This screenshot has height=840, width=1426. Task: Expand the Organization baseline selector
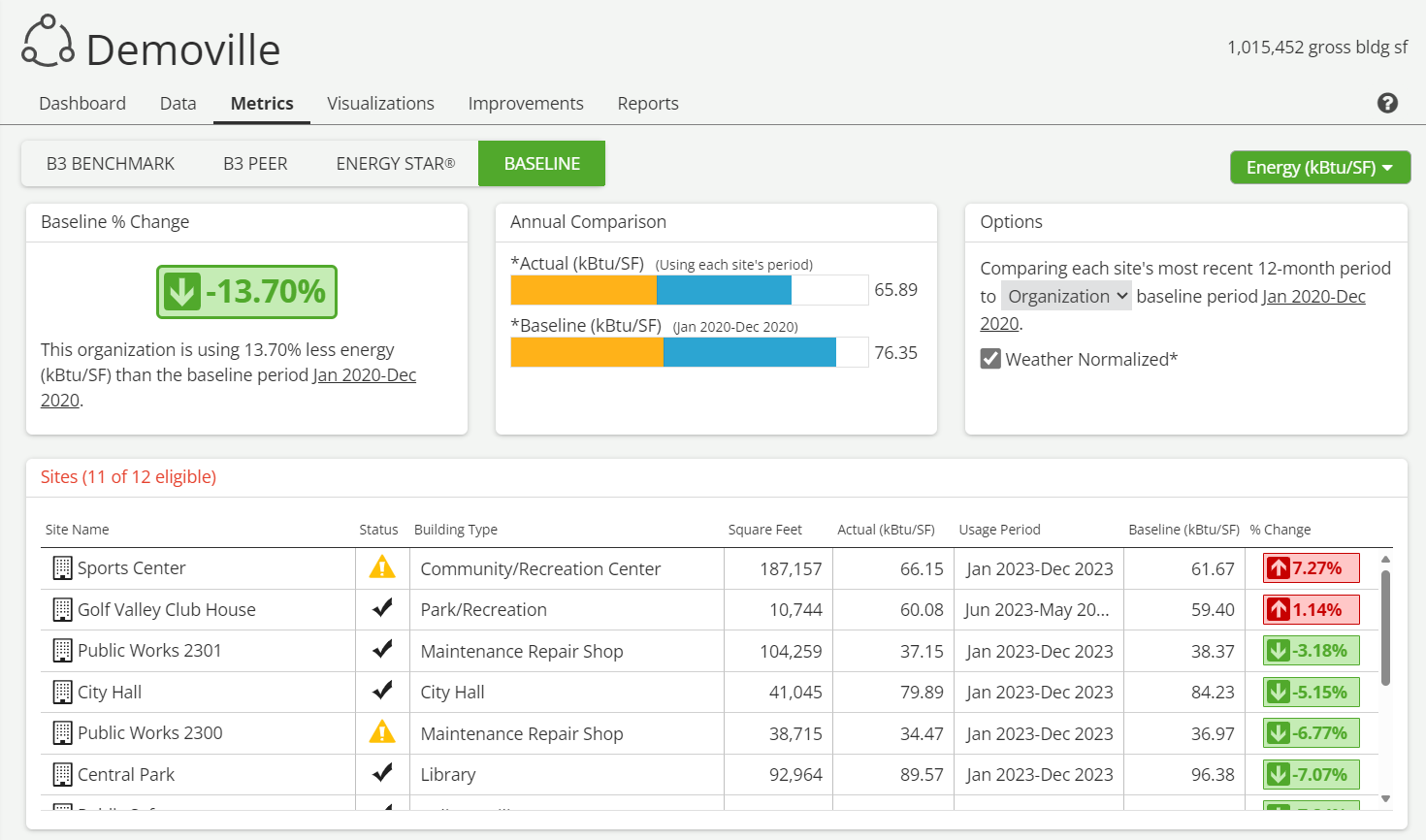click(x=1066, y=296)
